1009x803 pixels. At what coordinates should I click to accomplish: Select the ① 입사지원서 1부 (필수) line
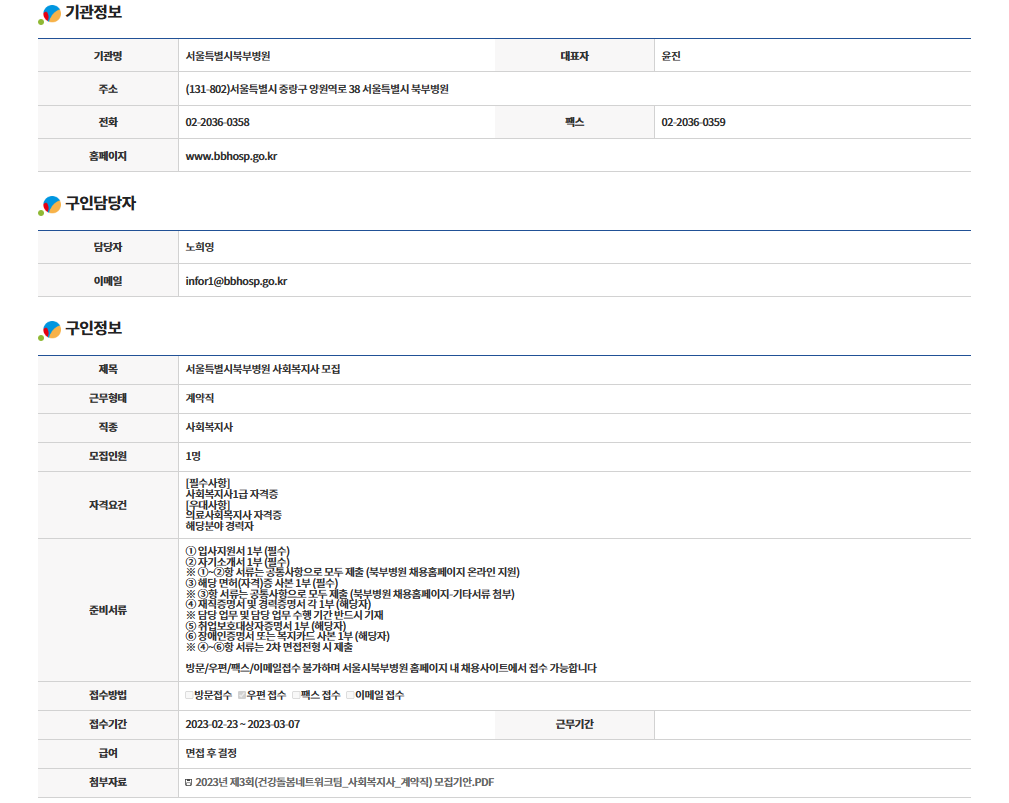coord(237,551)
